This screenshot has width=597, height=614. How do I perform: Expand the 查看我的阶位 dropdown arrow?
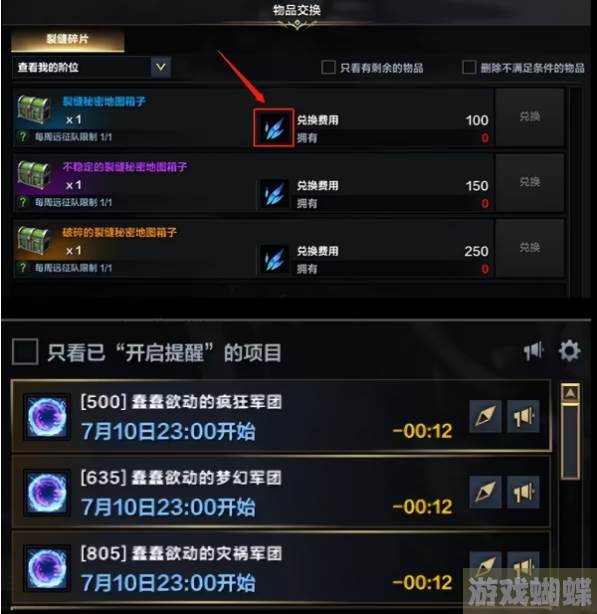click(x=161, y=67)
